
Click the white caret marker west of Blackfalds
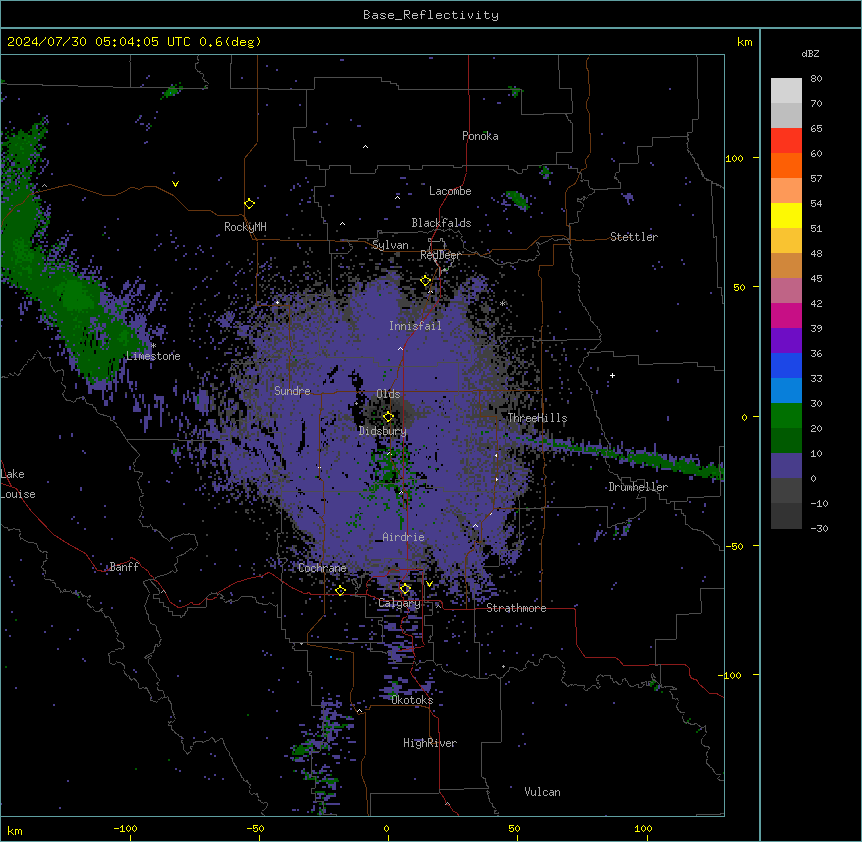pyautogui.click(x=342, y=224)
